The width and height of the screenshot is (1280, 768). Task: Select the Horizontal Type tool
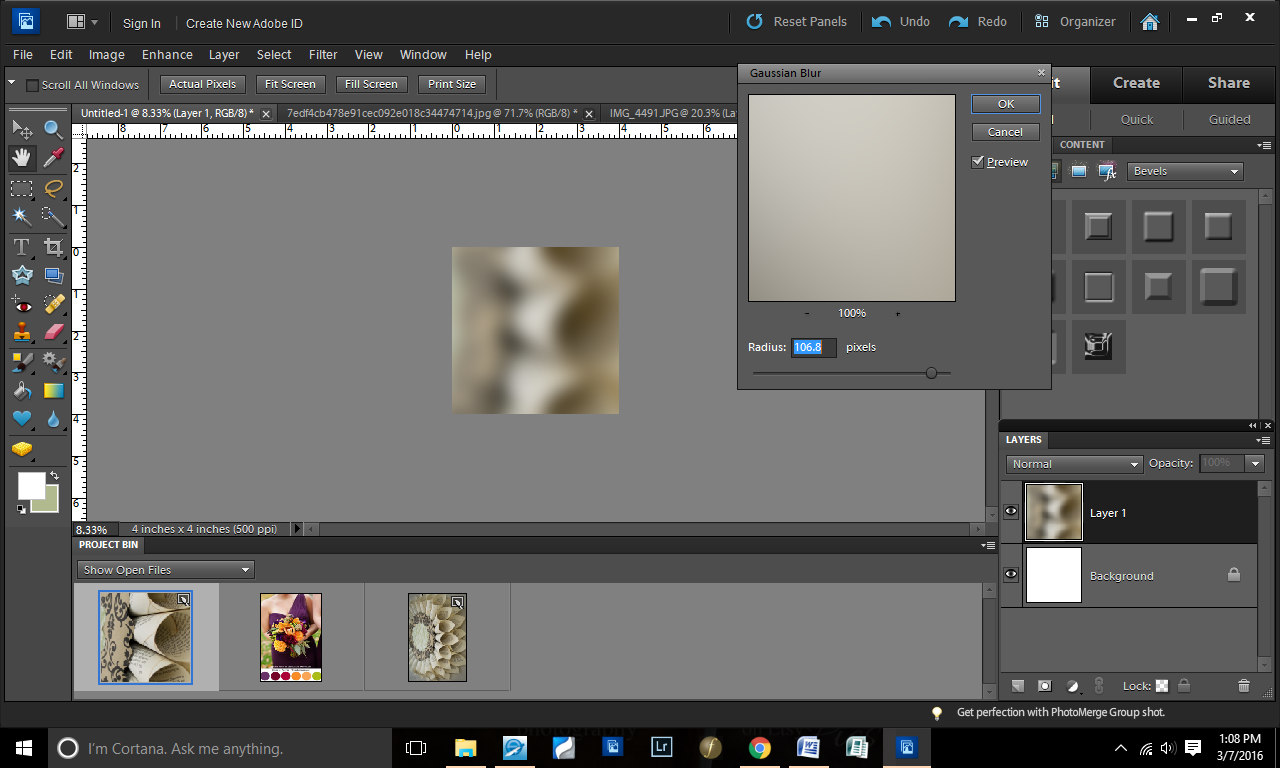[22, 247]
